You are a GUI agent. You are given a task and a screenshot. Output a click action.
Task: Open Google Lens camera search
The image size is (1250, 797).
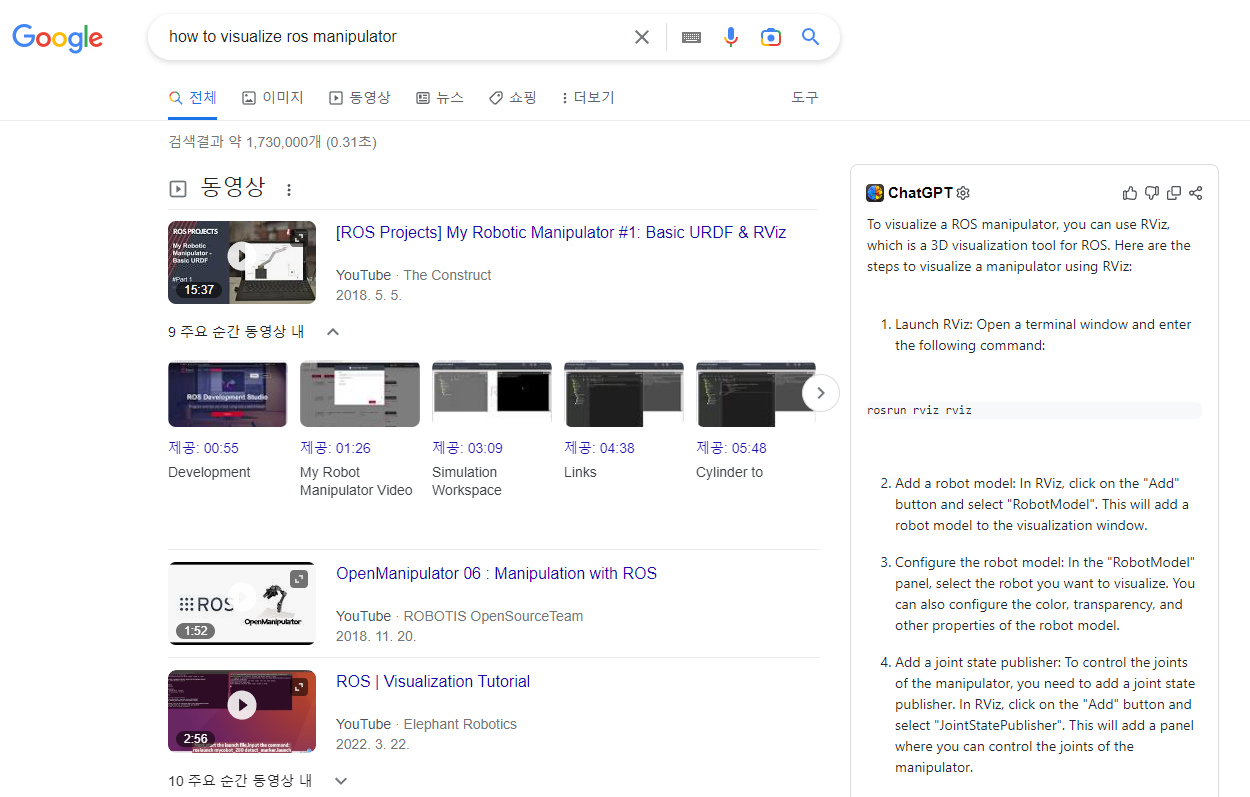click(x=771, y=37)
